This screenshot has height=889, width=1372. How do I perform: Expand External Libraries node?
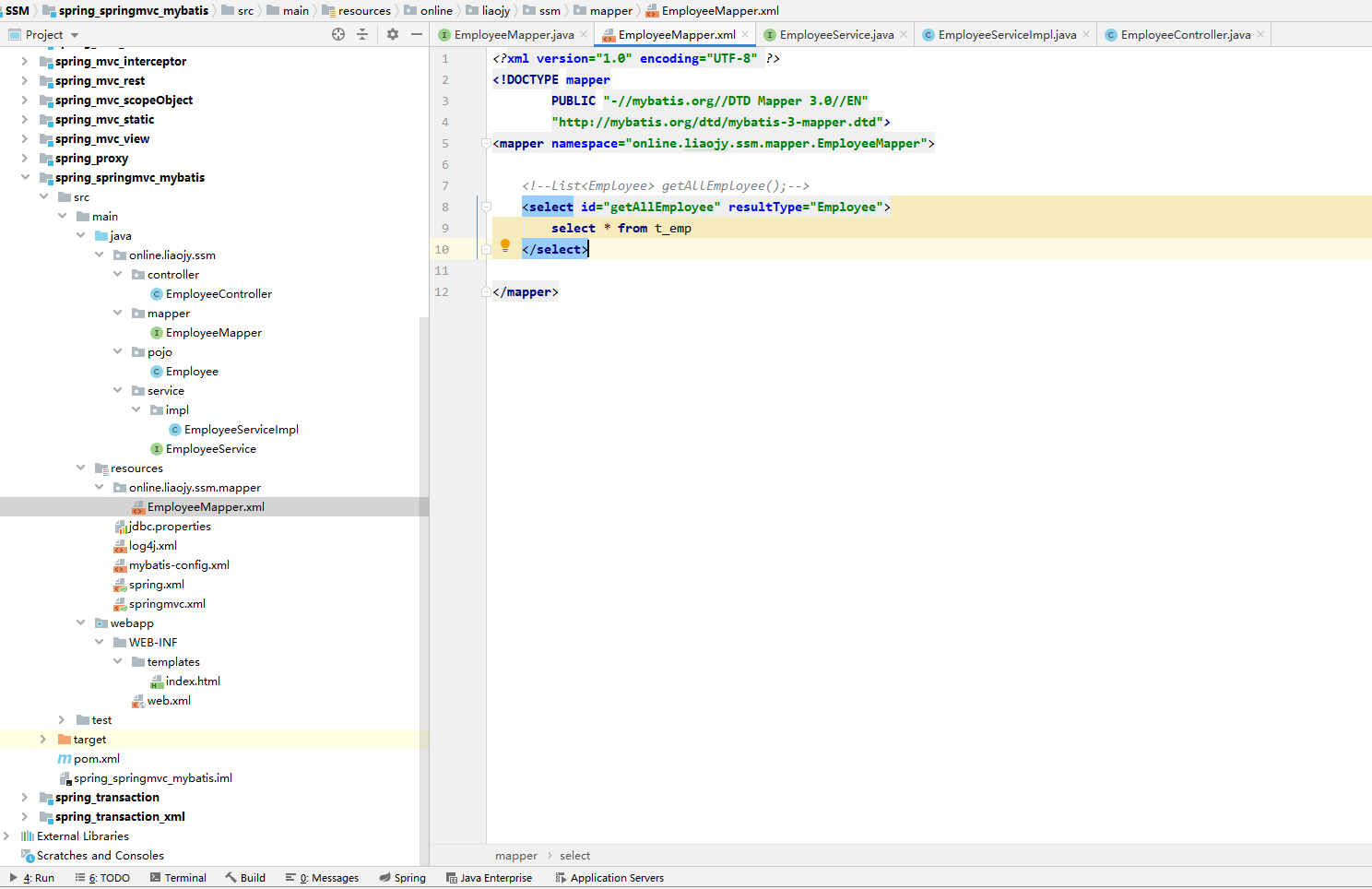point(6,836)
